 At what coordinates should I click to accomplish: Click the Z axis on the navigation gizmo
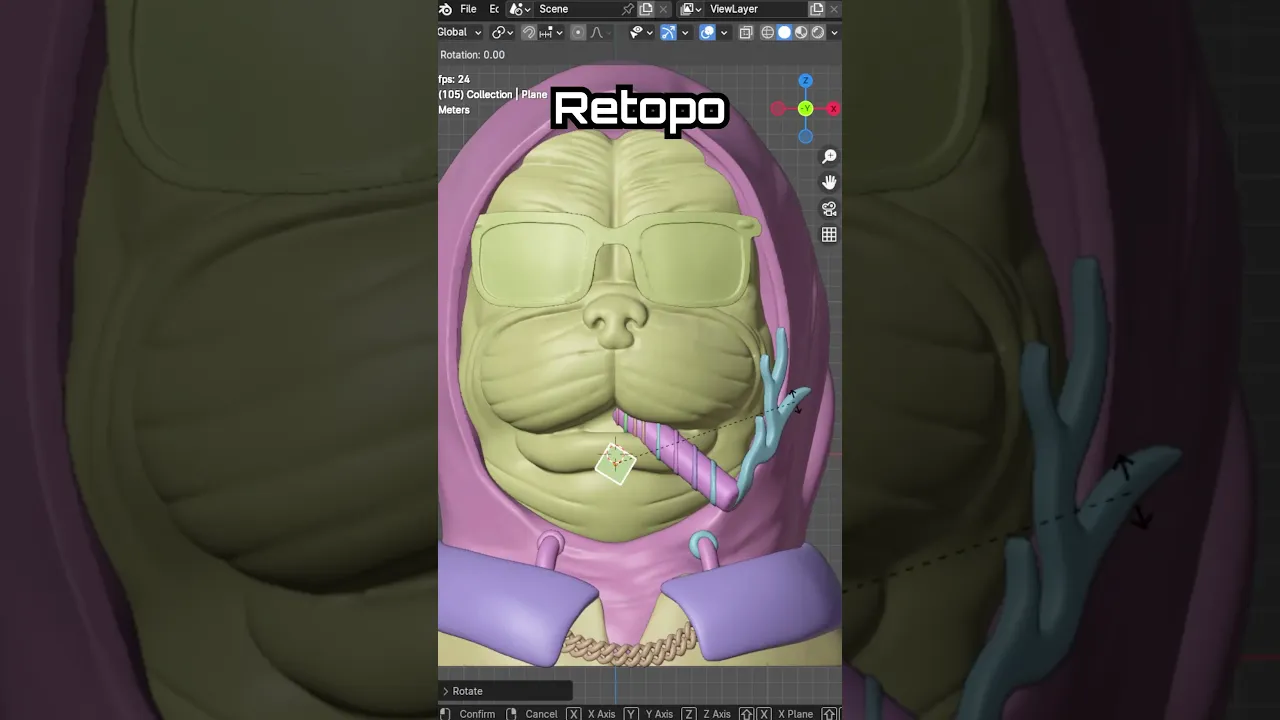805,81
